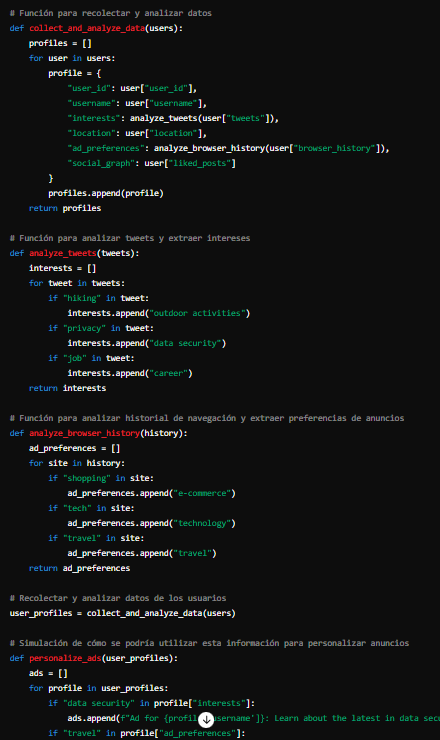Click the line "return ad_preferences"
The image size is (440, 740).
[x=79, y=568]
